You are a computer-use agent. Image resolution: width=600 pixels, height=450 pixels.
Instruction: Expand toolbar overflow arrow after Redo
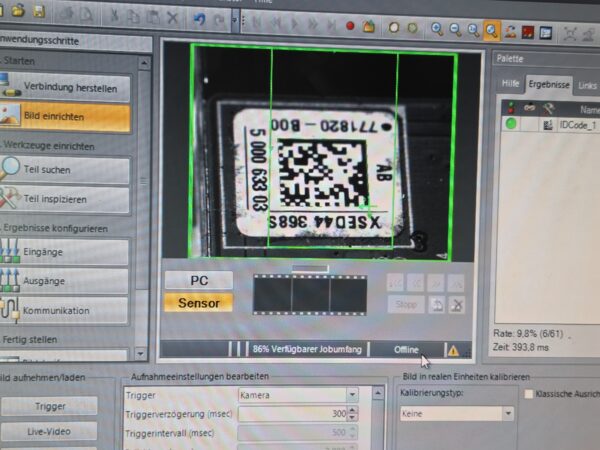(x=235, y=20)
